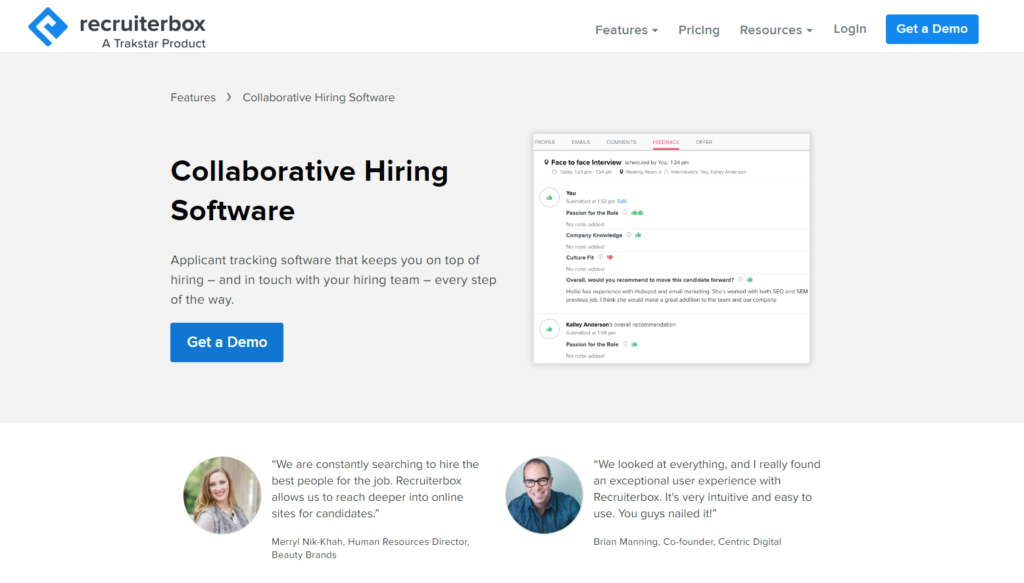1024x583 pixels.
Task: Click the pin icon beside Face to face Interview
Action: pos(546,162)
